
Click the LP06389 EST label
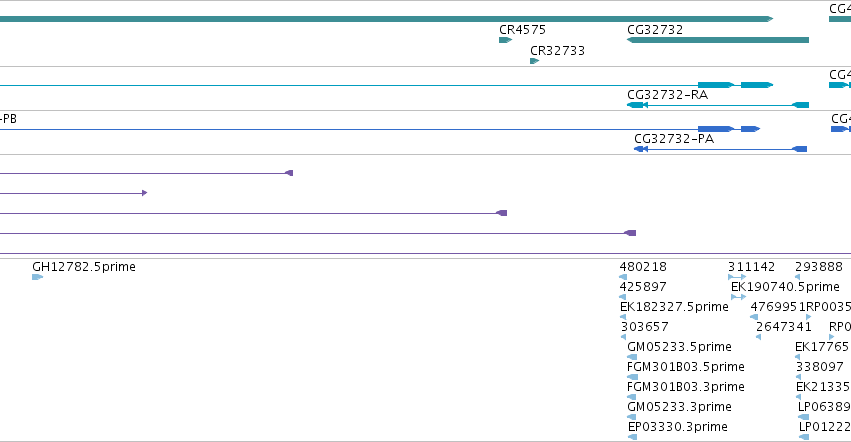824,407
